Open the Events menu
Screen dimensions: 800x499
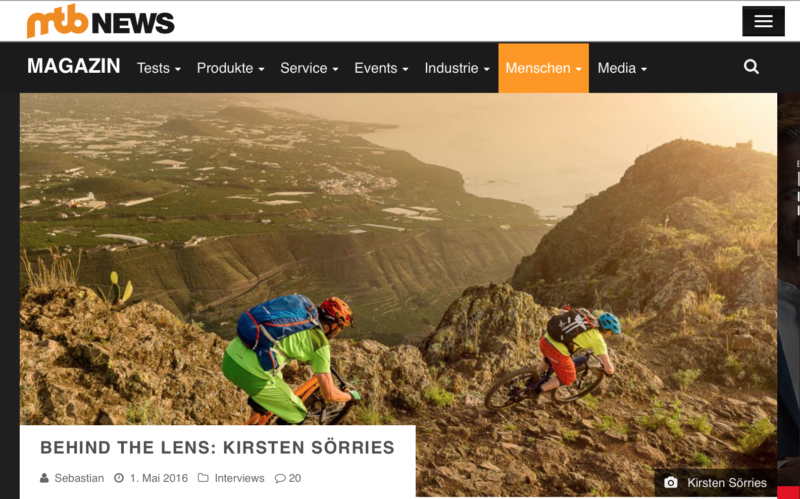(381, 68)
